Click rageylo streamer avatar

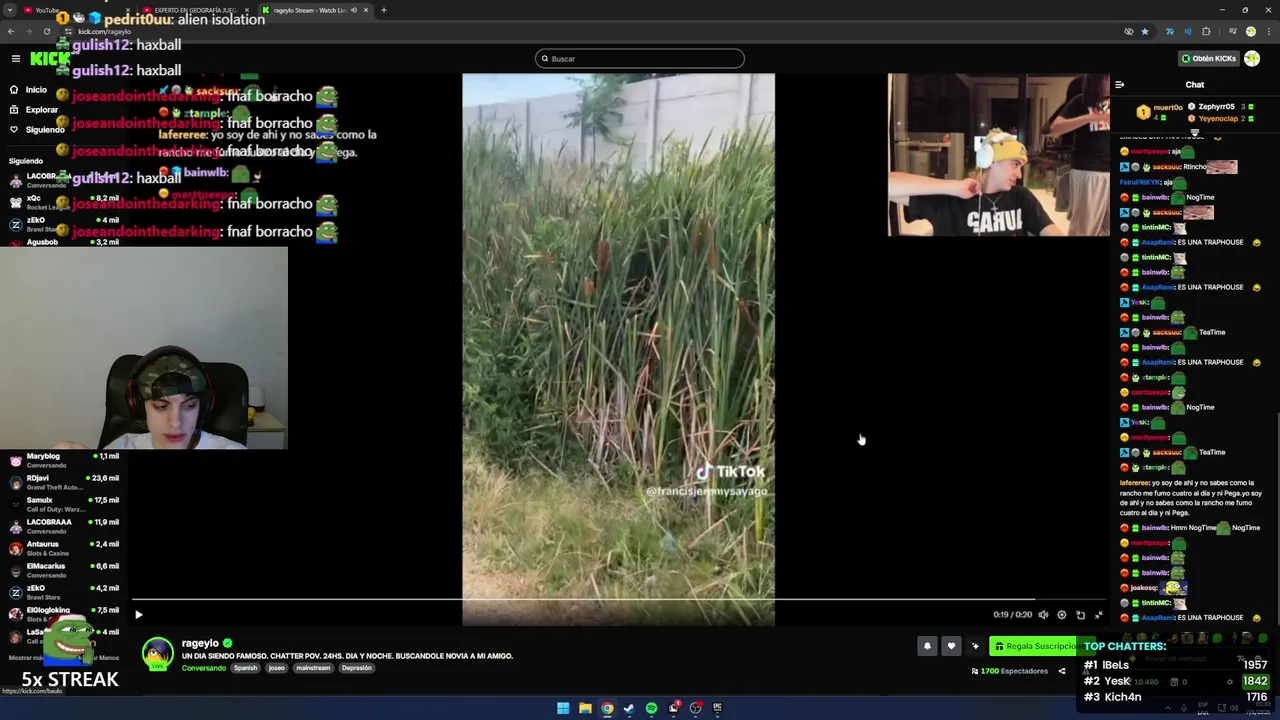[157, 654]
